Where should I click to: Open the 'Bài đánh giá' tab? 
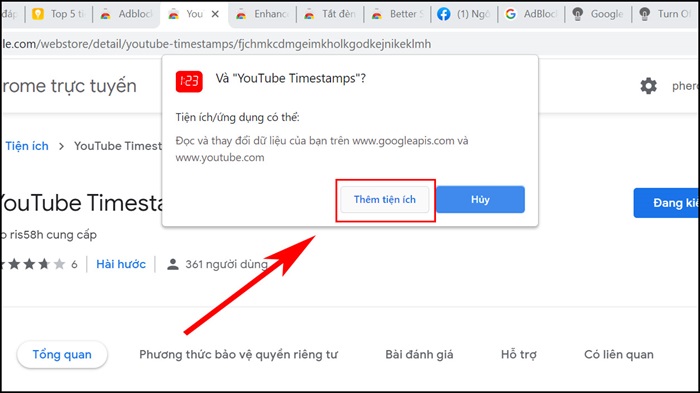419,355
